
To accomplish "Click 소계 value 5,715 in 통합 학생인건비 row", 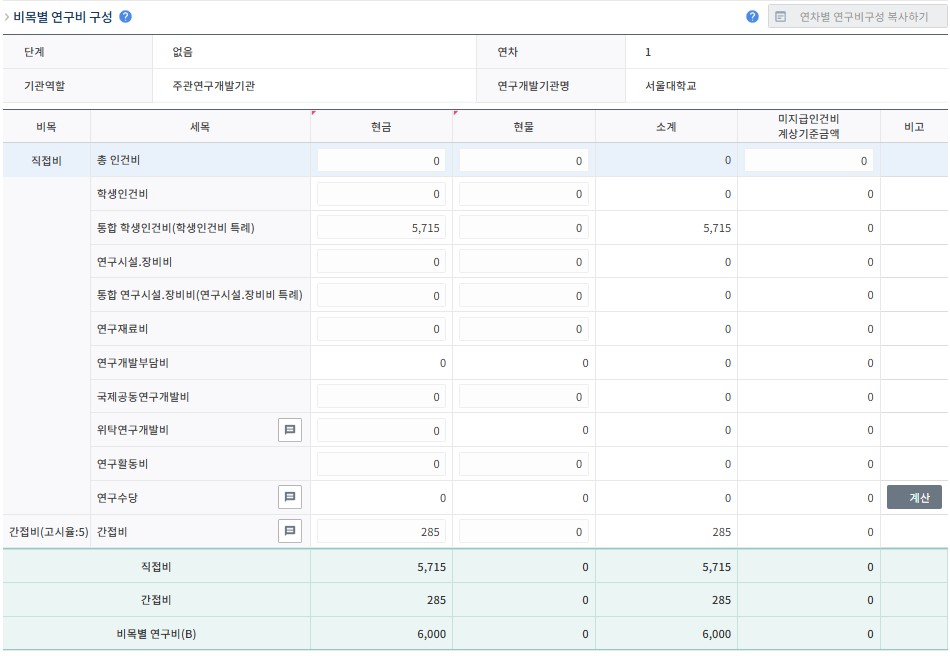I will (x=717, y=228).
